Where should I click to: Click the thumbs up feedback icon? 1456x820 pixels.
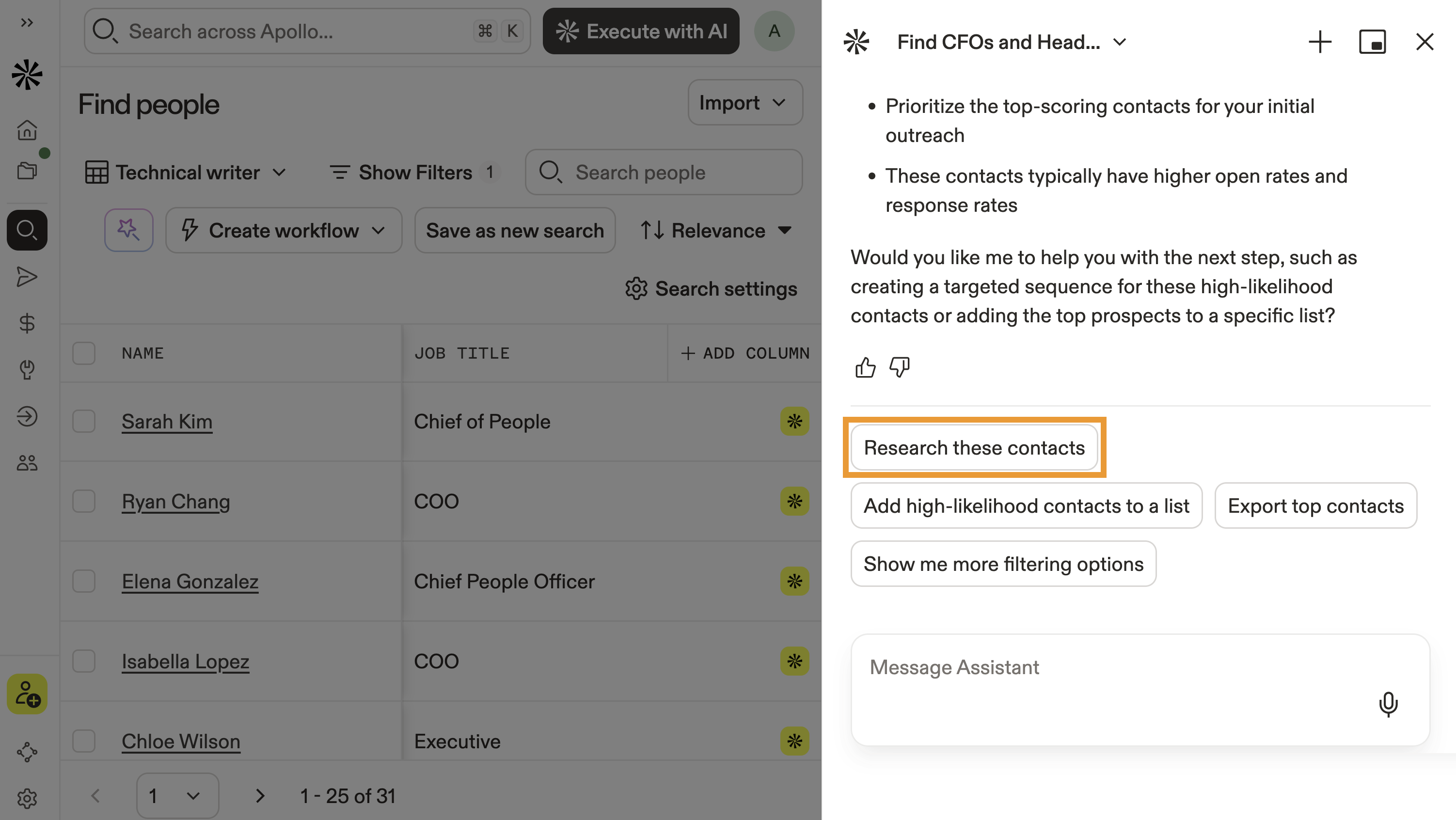click(x=865, y=368)
